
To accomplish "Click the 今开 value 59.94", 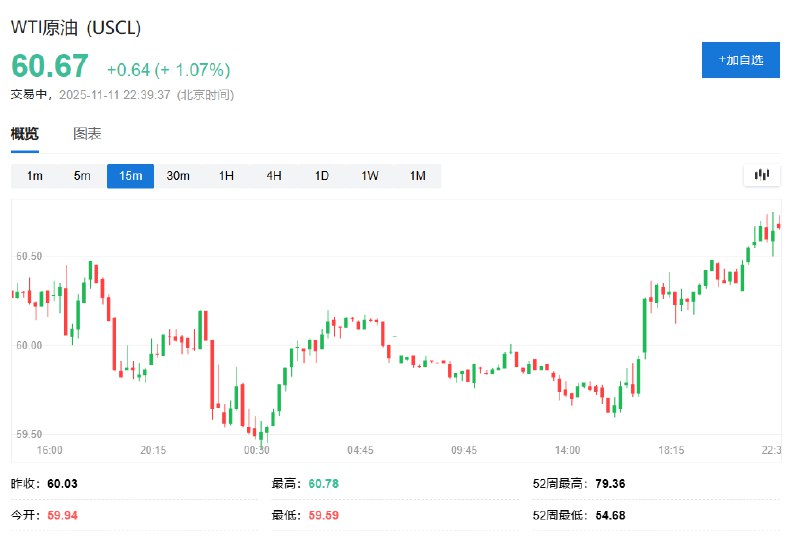I will (x=62, y=515).
